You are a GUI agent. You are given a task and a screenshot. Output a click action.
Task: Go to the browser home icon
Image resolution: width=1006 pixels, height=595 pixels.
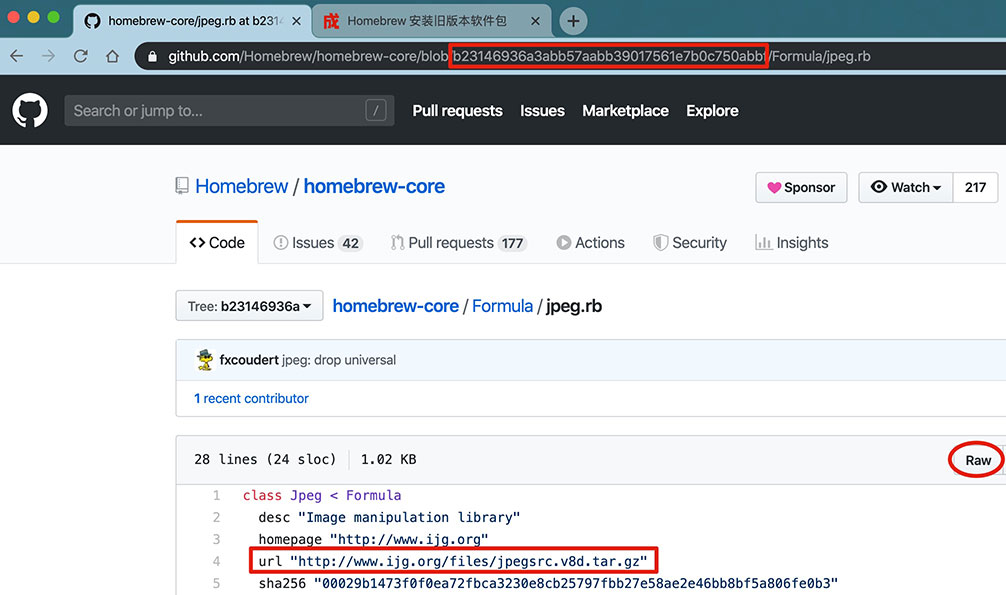click(x=113, y=56)
